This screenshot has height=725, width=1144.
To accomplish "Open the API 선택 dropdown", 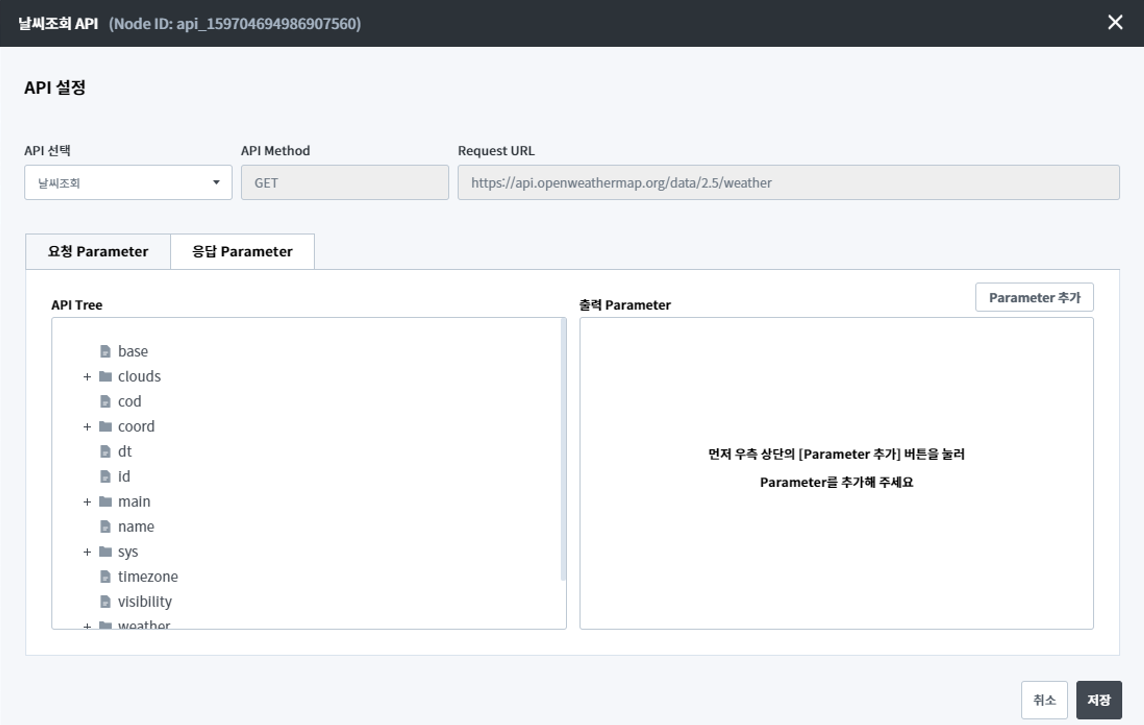I will pos(128,183).
